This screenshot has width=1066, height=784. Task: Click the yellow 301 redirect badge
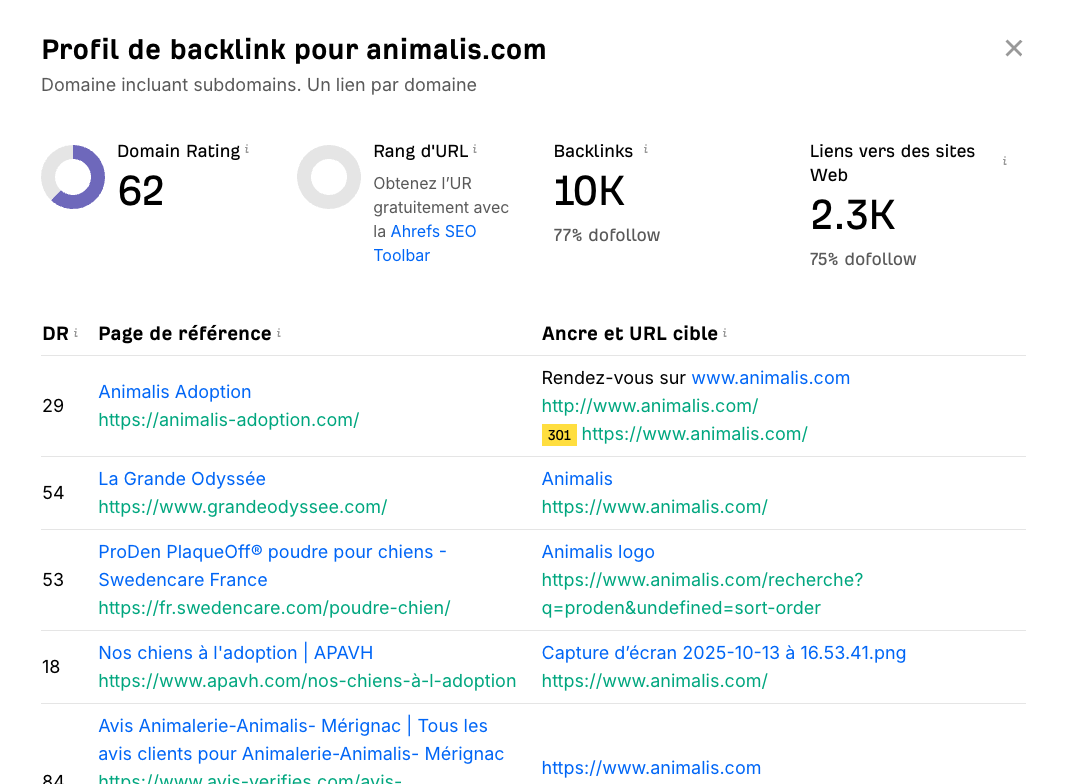click(x=559, y=435)
